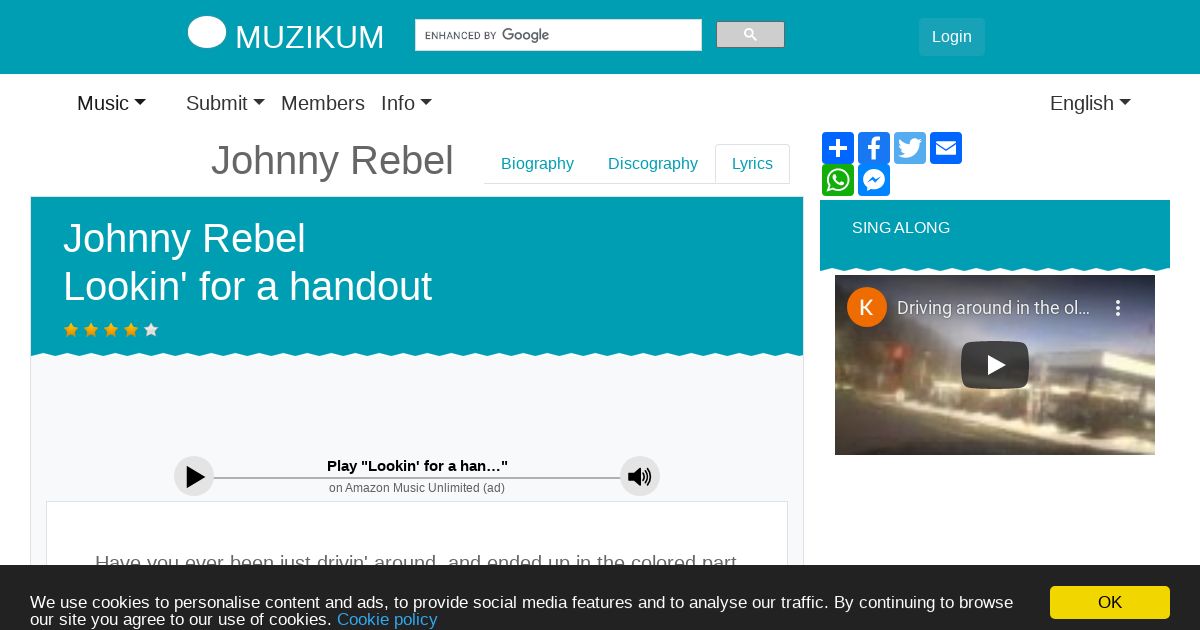Viewport: 1200px width, 630px height.
Task: Click "on Amazon Music Unlimited (ad)" text
Action: (417, 488)
